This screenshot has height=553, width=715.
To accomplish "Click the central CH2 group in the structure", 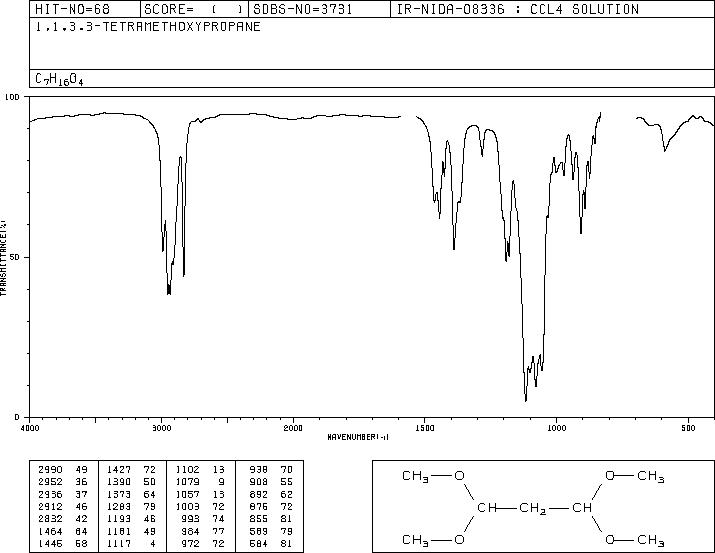I will (x=532, y=508).
